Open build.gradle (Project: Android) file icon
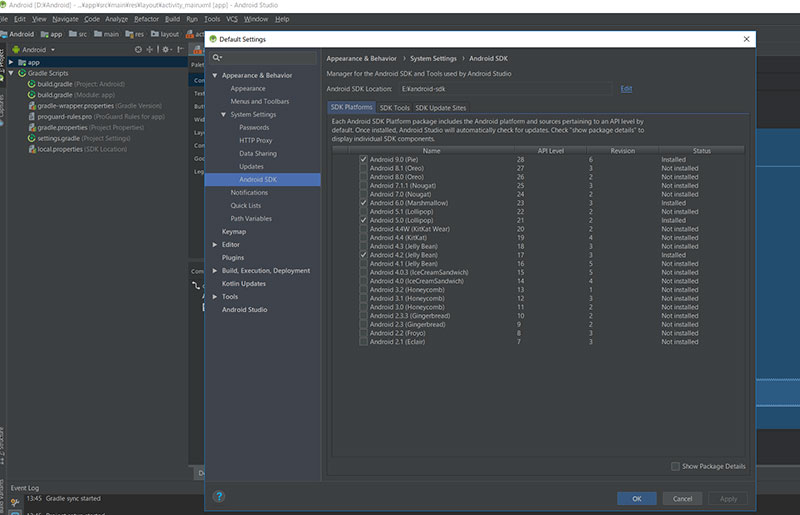This screenshot has height=515, width=800. pyautogui.click(x=32, y=84)
